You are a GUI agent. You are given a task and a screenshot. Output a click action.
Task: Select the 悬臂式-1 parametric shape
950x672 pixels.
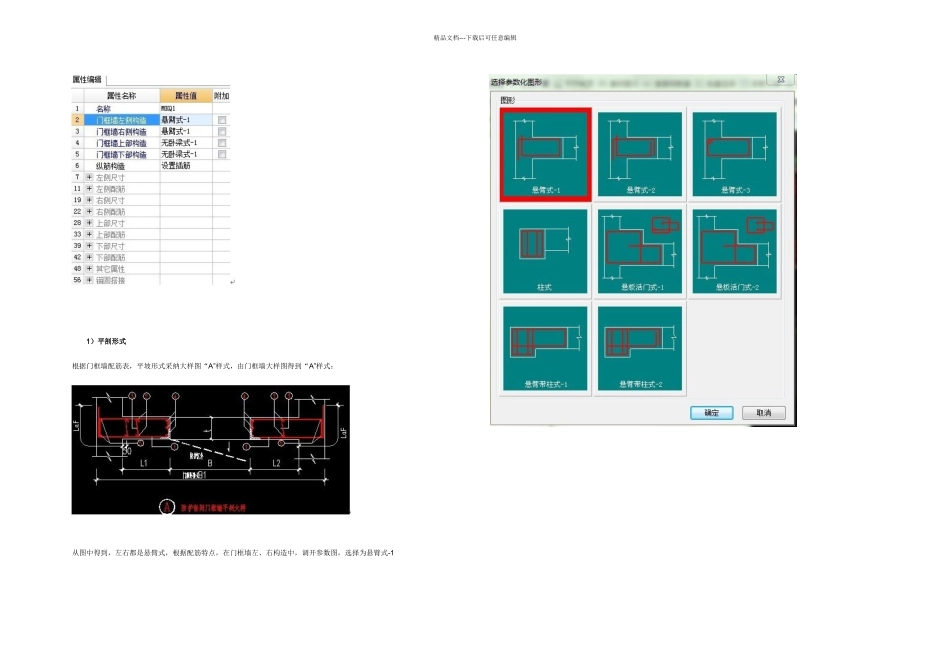coord(545,155)
